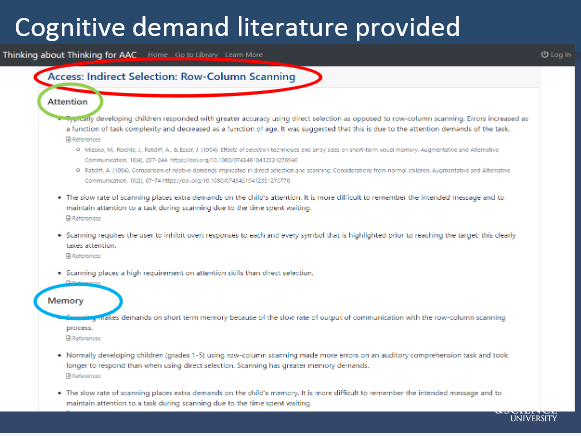Open the Home nav link
The height and width of the screenshot is (436, 581).
tap(157, 54)
